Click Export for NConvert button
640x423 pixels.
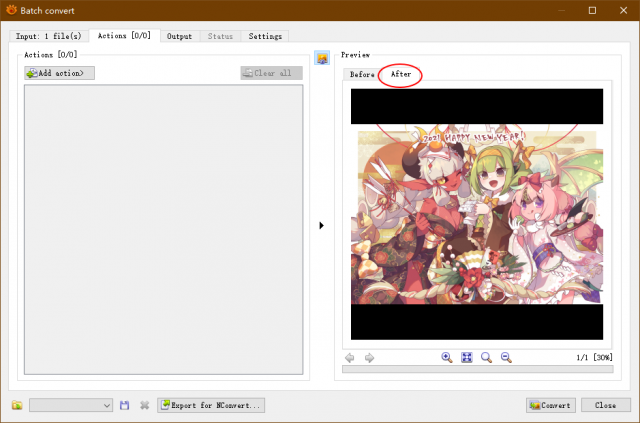click(x=211, y=405)
